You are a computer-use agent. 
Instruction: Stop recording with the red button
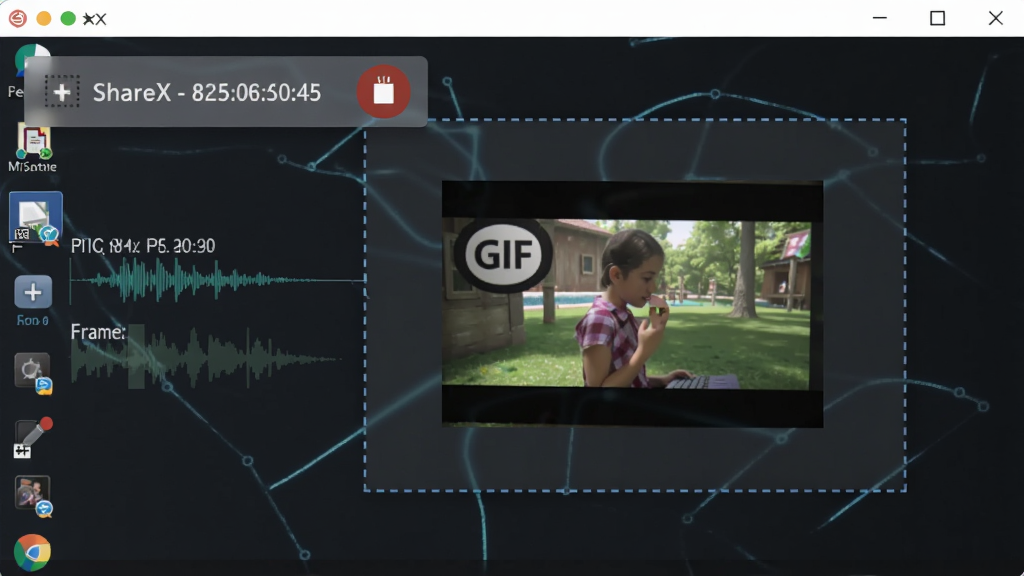(x=383, y=91)
